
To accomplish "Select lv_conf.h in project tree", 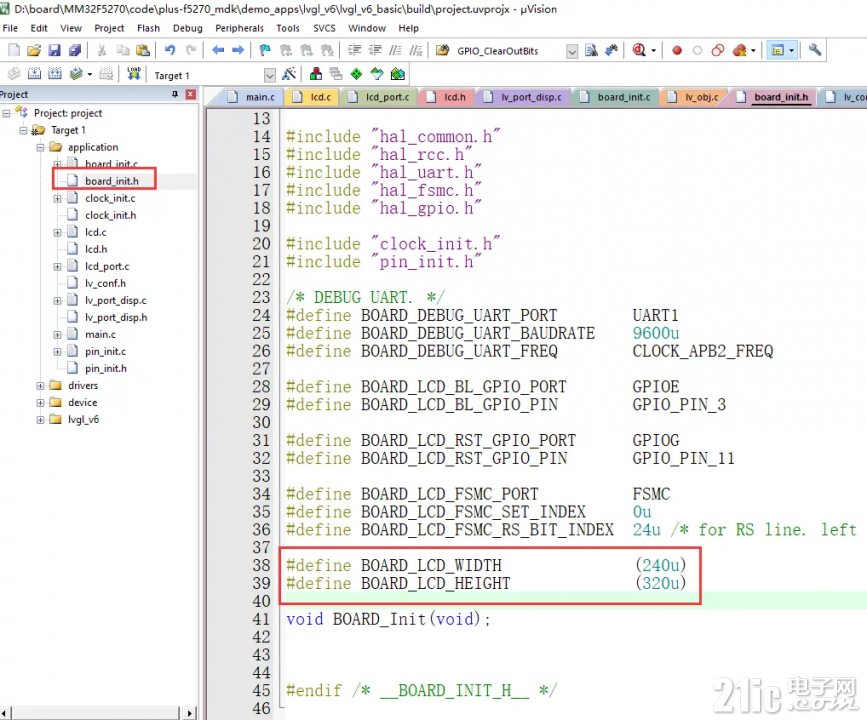I will pos(105,284).
